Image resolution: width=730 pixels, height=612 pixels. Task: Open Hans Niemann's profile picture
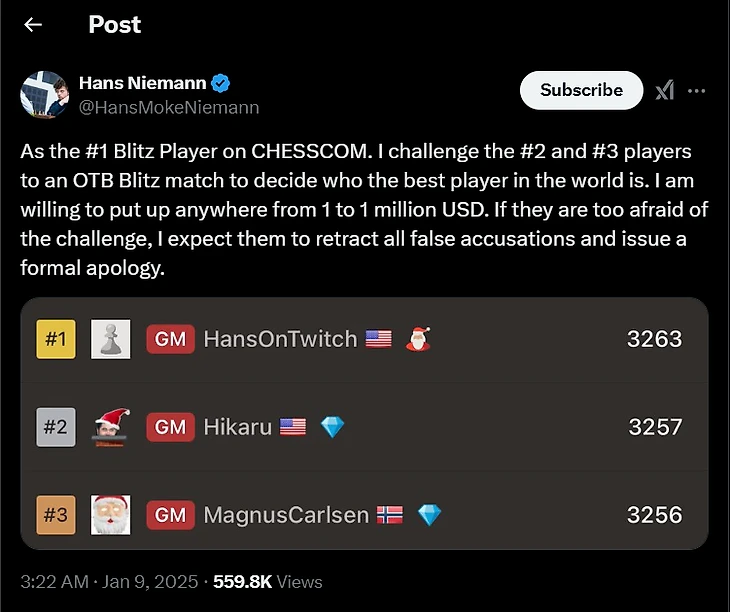[x=43, y=95]
